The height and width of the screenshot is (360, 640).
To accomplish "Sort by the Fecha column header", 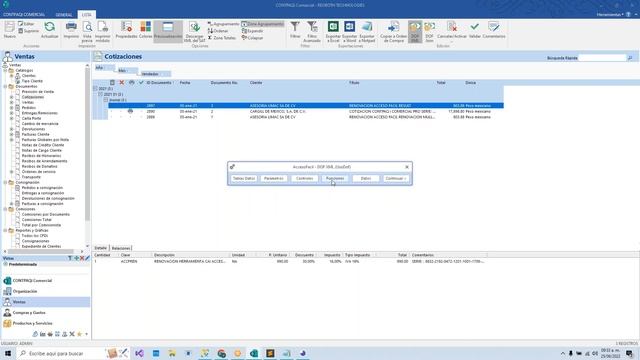I will click(x=185, y=82).
